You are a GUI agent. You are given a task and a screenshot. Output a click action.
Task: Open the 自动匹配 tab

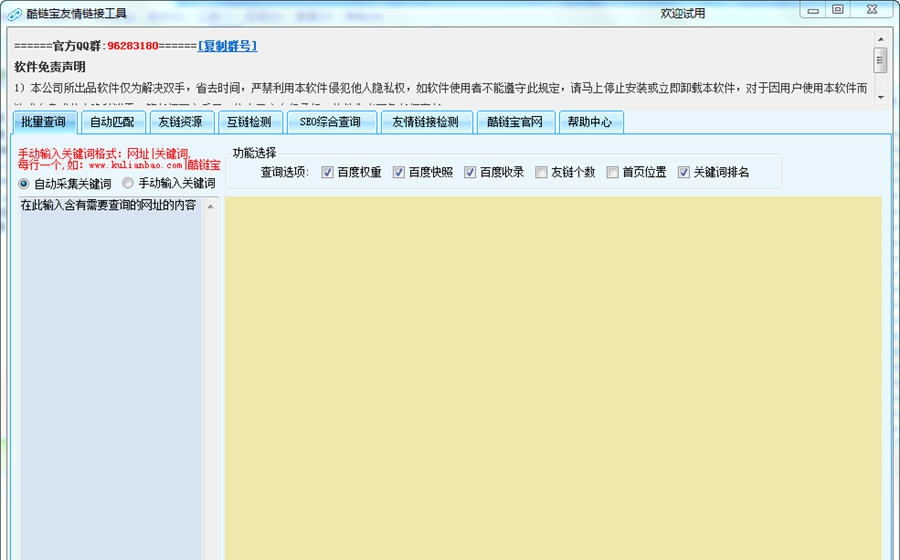[112, 122]
